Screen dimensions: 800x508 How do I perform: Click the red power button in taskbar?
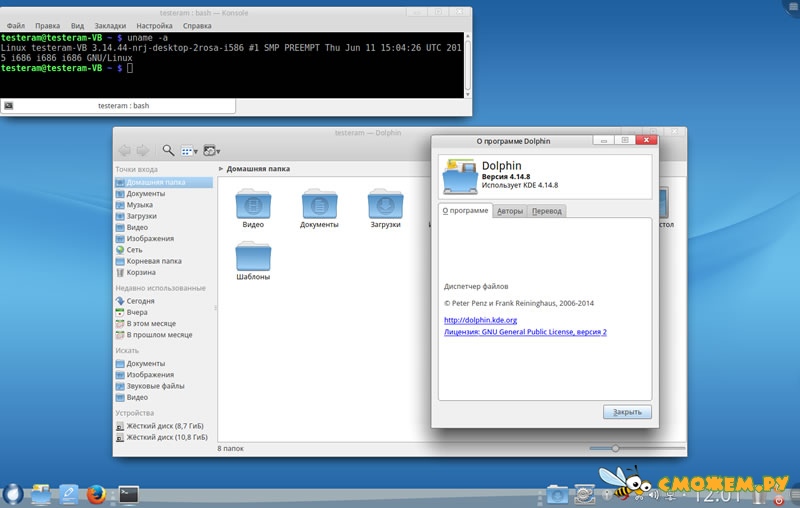tap(779, 500)
